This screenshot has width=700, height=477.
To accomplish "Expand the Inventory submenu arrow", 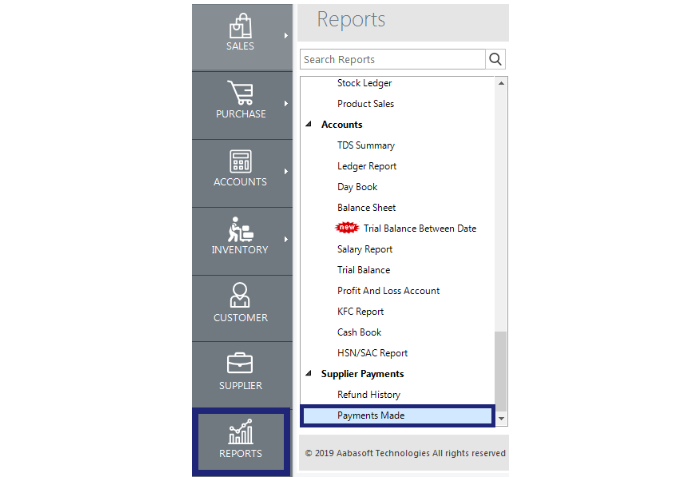I will pos(286,239).
